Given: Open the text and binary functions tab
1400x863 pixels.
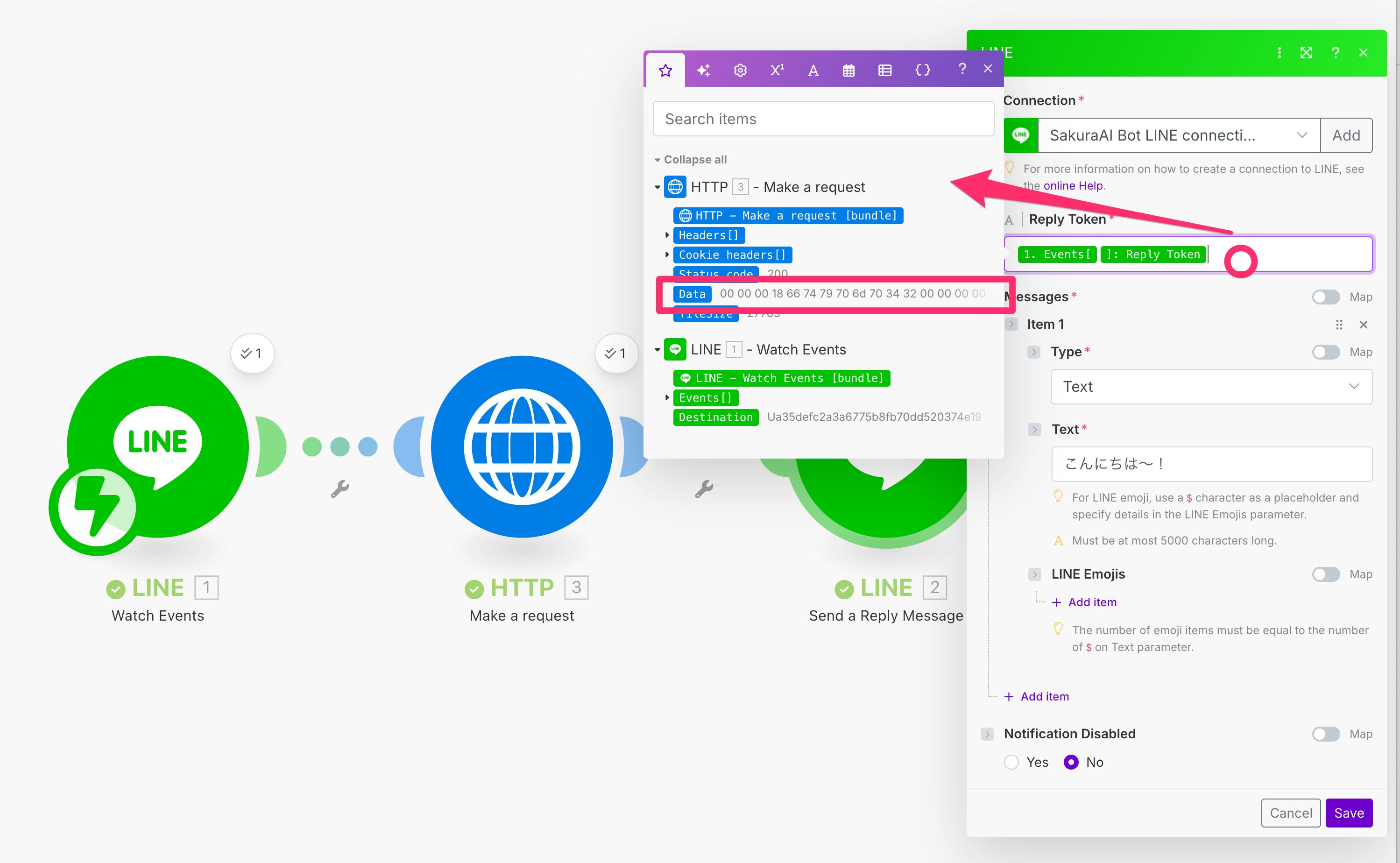Looking at the screenshot, I should (x=813, y=70).
